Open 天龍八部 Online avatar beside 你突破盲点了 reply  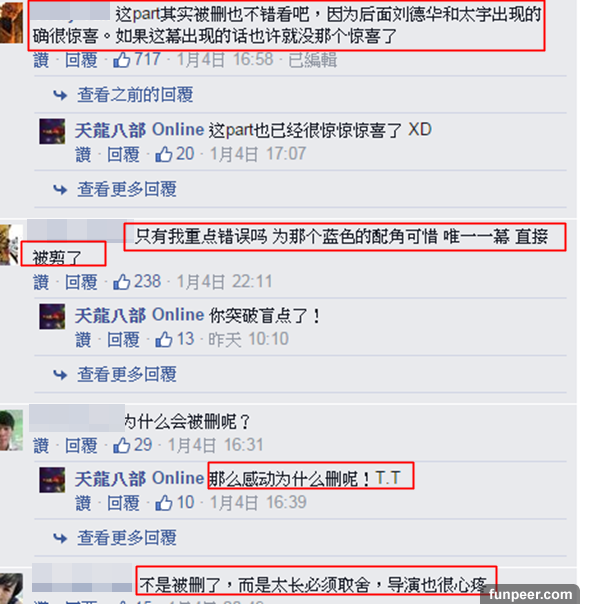[52, 317]
